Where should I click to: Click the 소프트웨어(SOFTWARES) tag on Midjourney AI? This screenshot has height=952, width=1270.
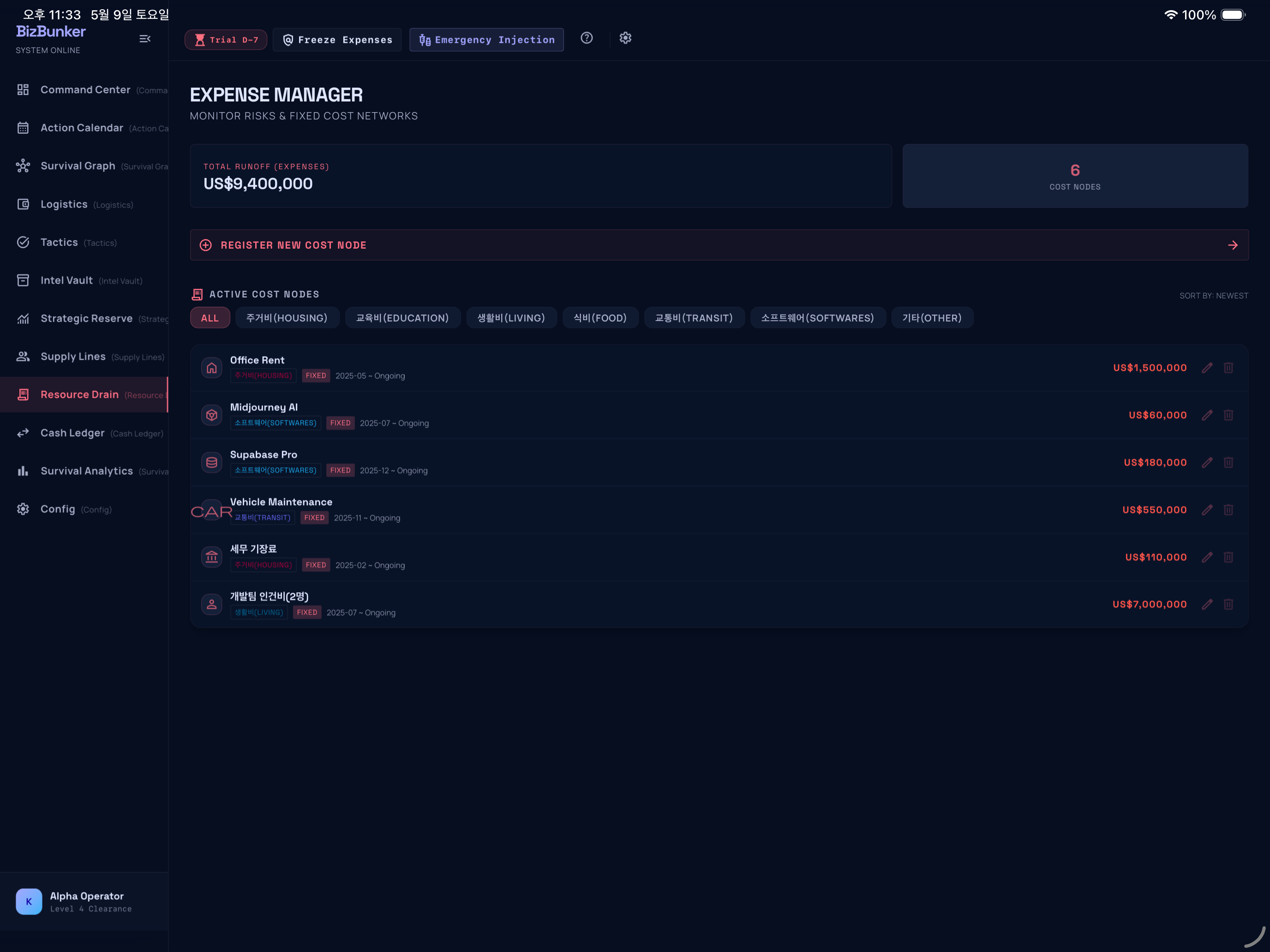pyautogui.click(x=276, y=423)
